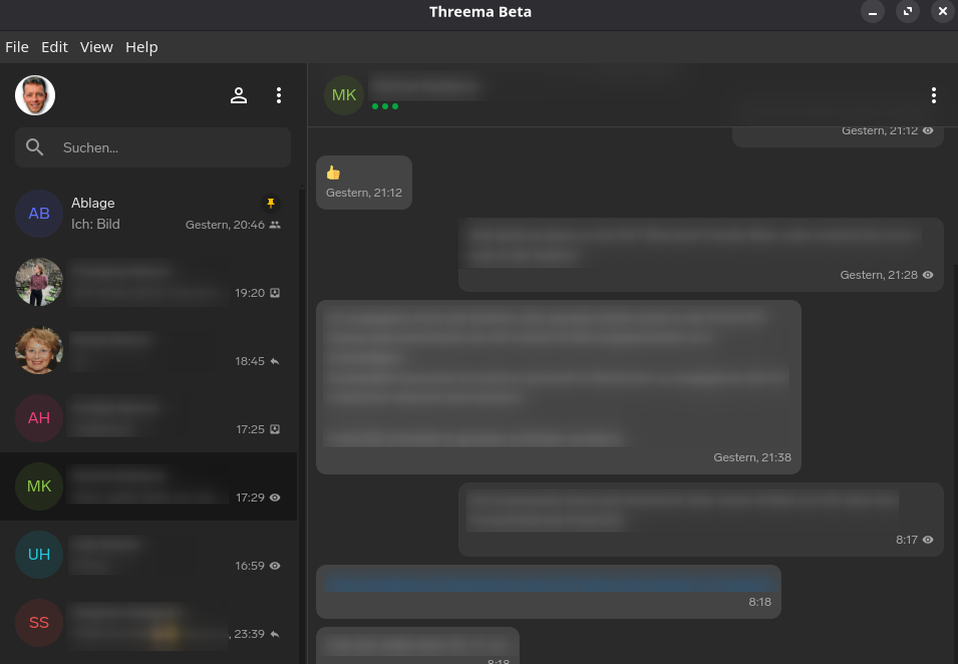Click the avatar photo of the person standing outdoors
The width and height of the screenshot is (958, 664).
point(39,282)
